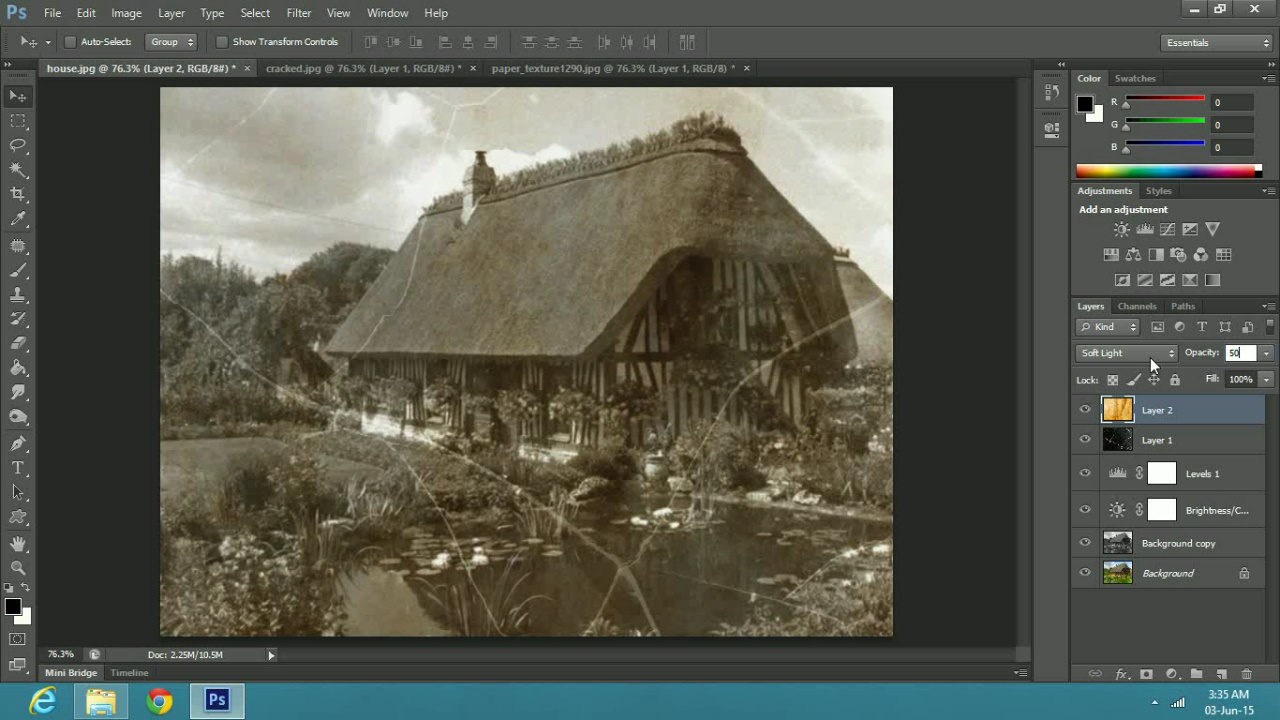Screen dimensions: 1280x720
Task: Lock all on selected layer
Action: (1175, 380)
